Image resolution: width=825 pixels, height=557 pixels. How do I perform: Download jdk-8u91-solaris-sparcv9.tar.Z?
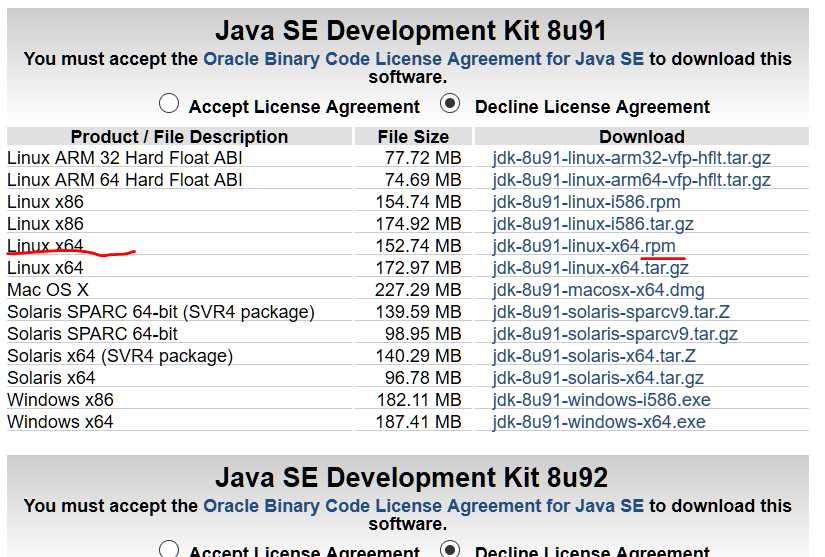611,312
